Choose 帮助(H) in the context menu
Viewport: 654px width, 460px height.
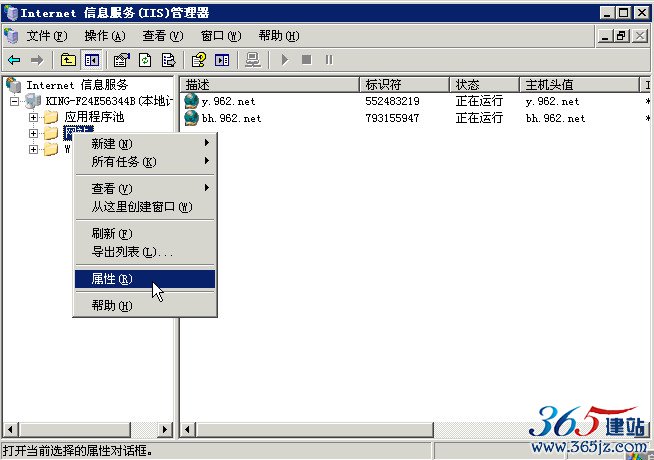pos(145,306)
